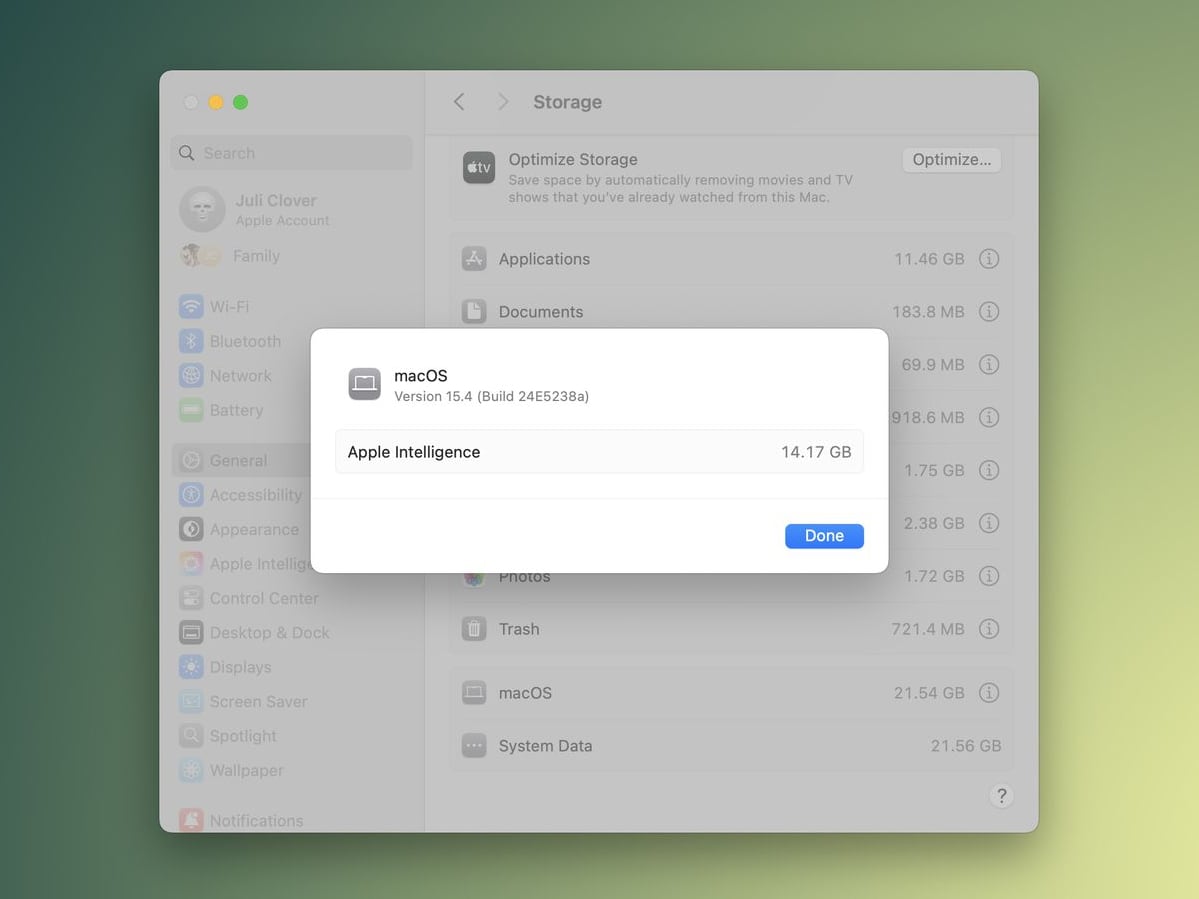The image size is (1199, 899).
Task: Go back using the back chevron
Action: point(459,102)
